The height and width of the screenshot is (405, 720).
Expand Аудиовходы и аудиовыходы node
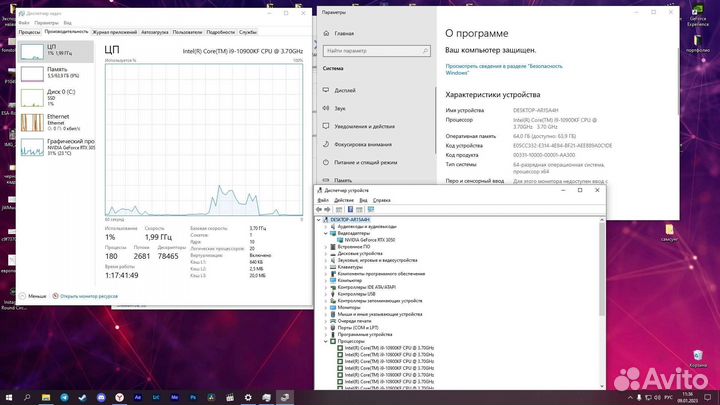click(326, 227)
